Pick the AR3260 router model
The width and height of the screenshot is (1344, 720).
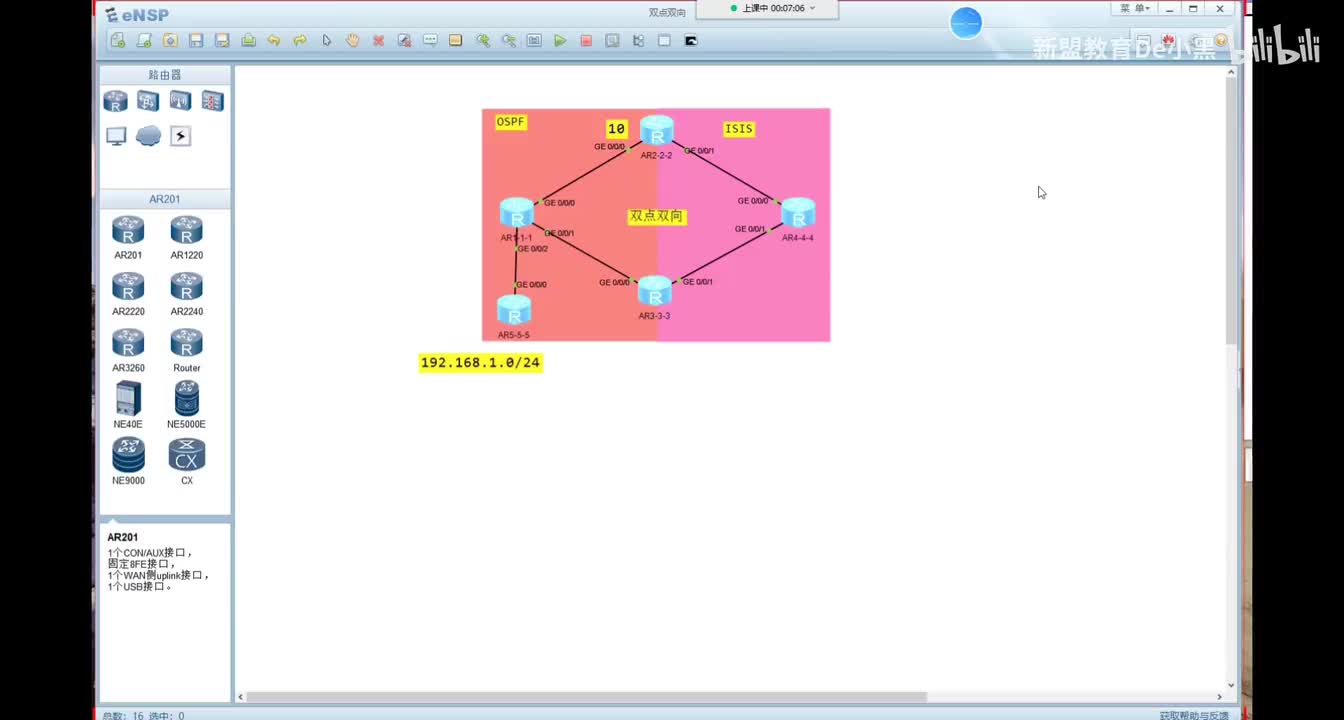coord(128,350)
